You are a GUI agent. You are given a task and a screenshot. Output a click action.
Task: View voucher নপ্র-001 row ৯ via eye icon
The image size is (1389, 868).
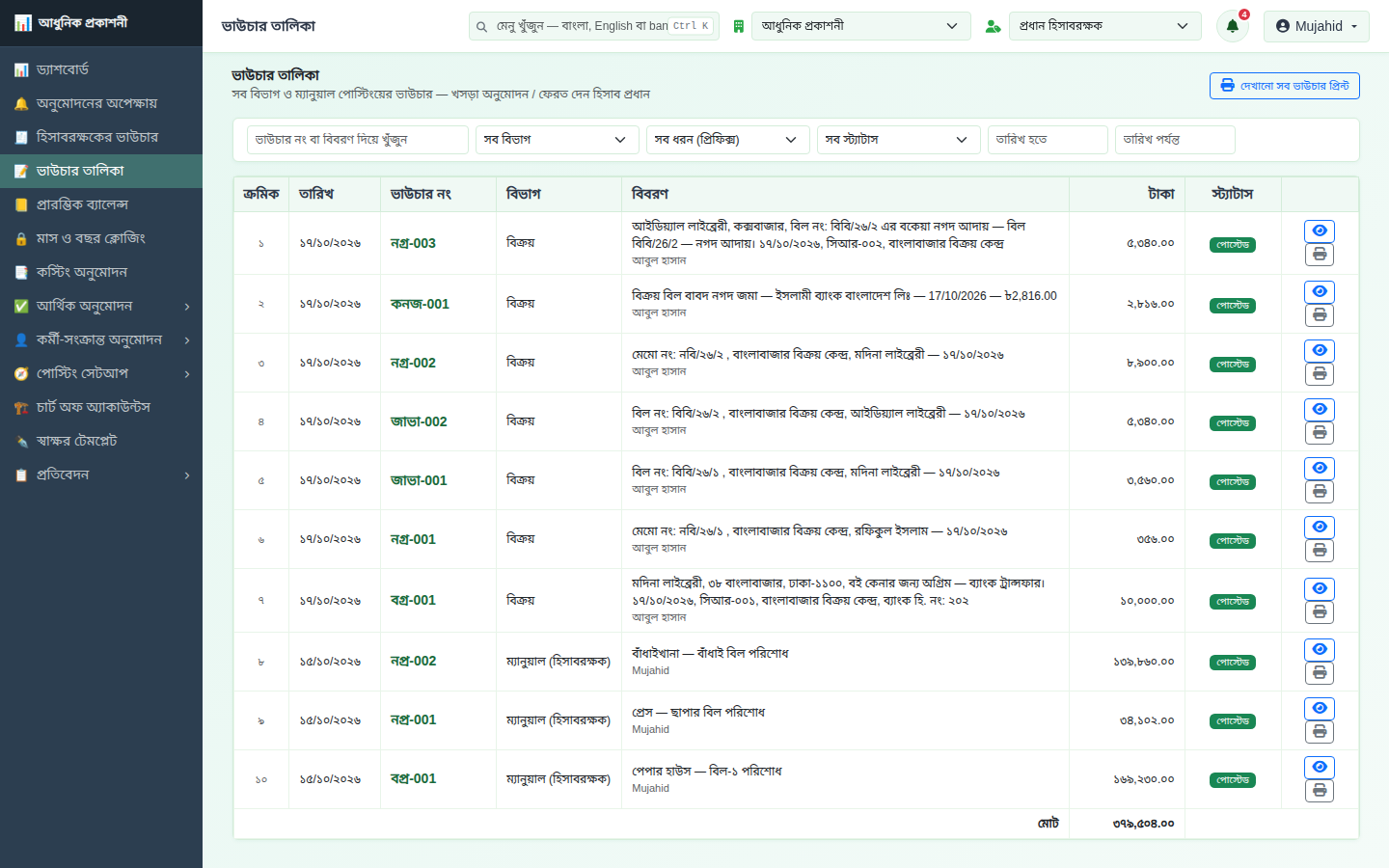pyautogui.click(x=1320, y=708)
